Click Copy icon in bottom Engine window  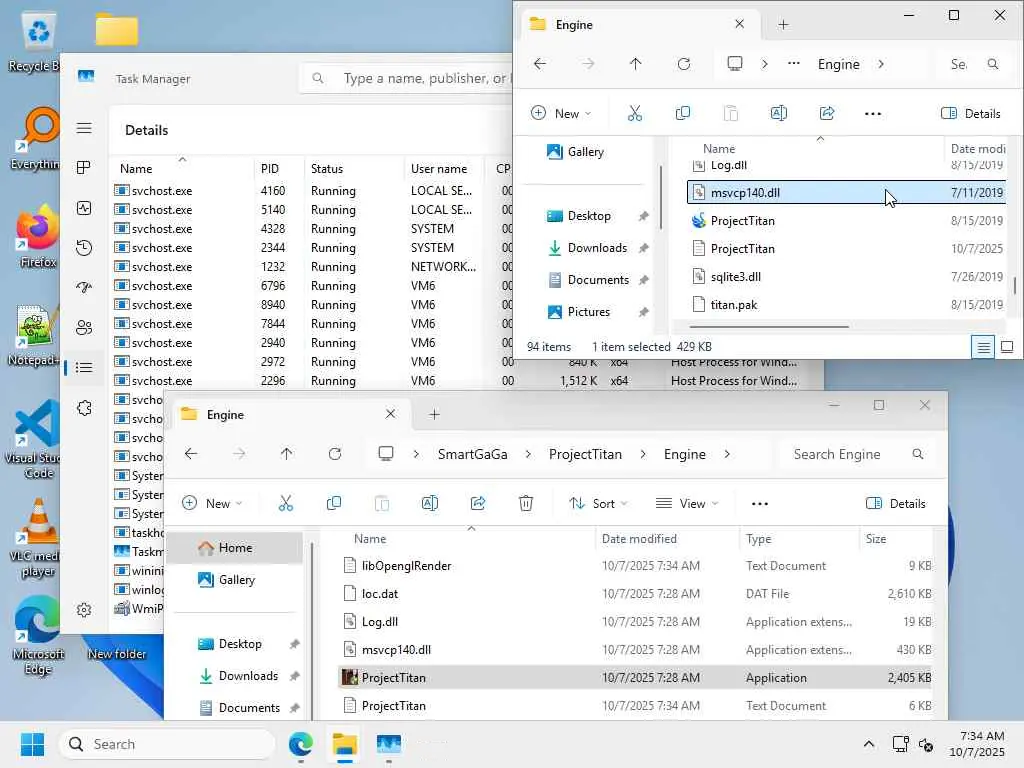click(334, 503)
